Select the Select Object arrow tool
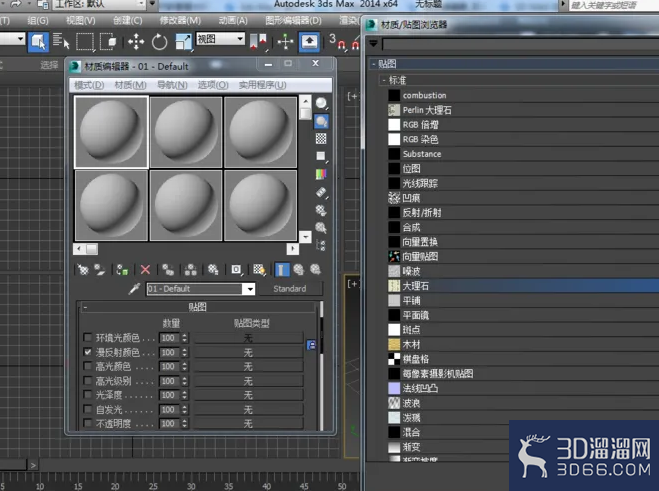The height and width of the screenshot is (491, 659). pos(38,42)
